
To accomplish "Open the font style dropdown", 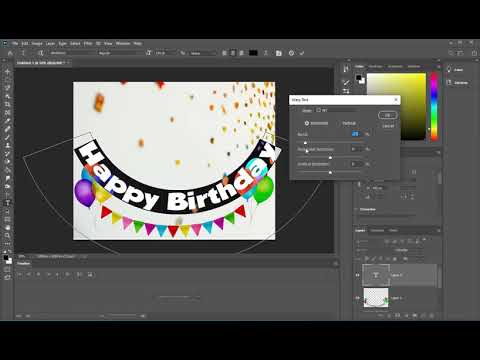I will point(118,53).
